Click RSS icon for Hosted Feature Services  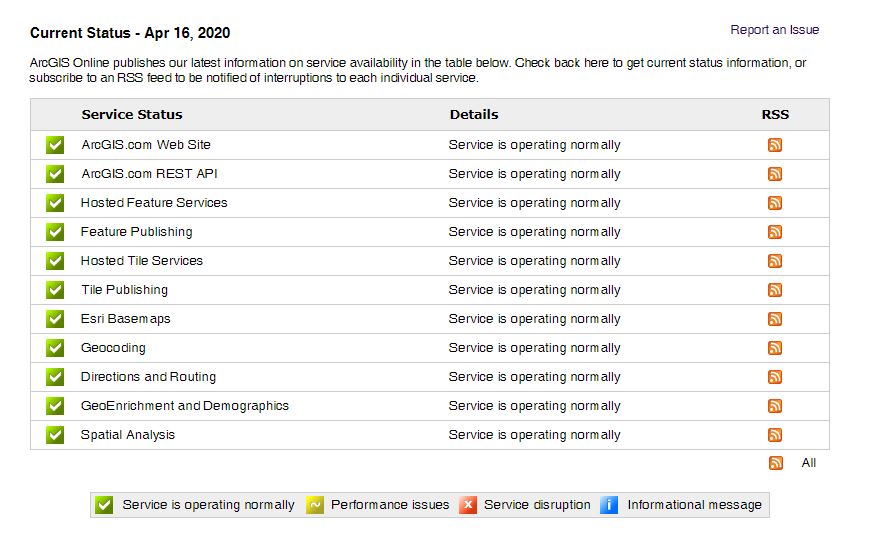click(775, 203)
